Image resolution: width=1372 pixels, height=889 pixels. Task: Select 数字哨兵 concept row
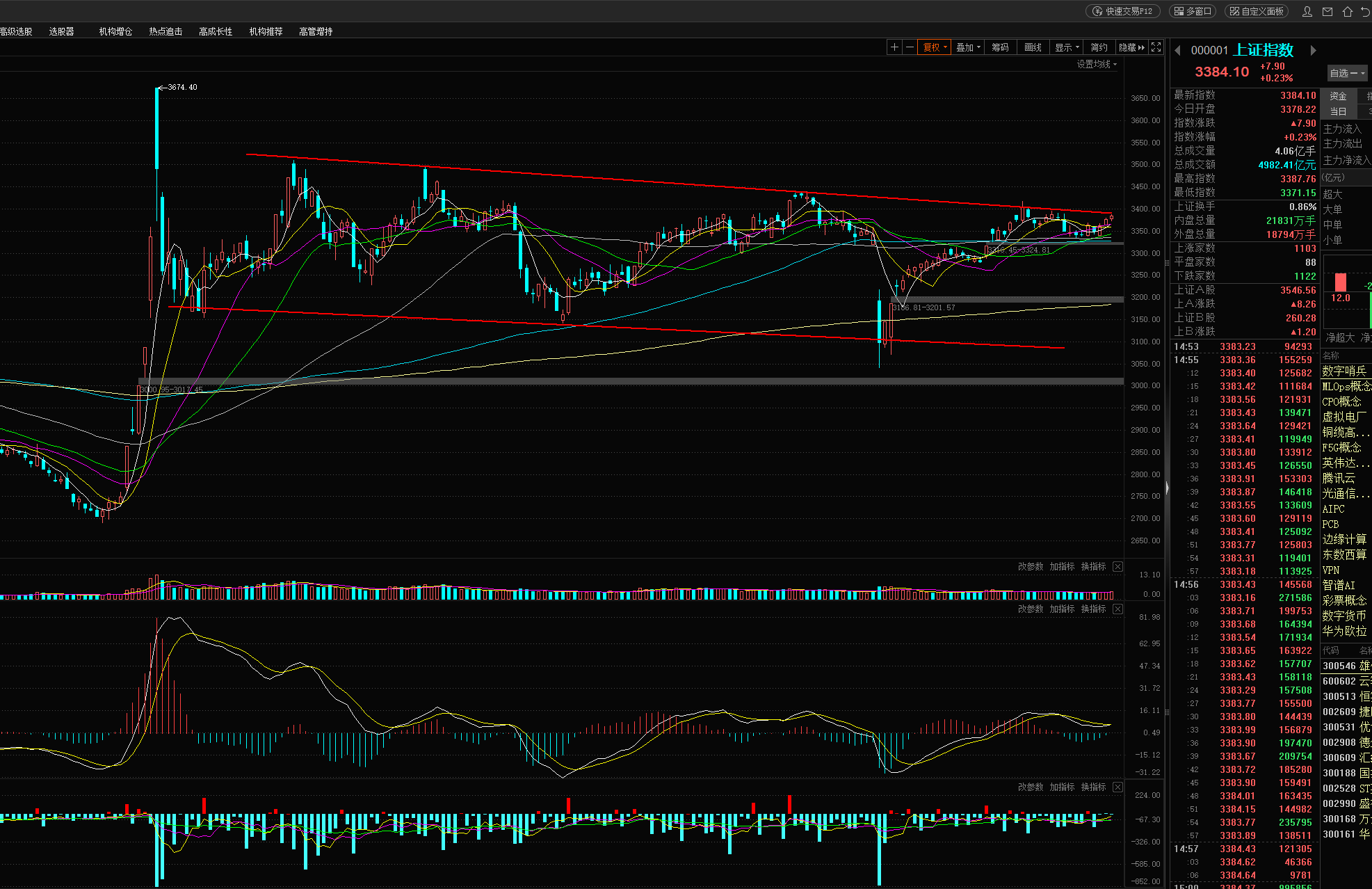pyautogui.click(x=1346, y=371)
